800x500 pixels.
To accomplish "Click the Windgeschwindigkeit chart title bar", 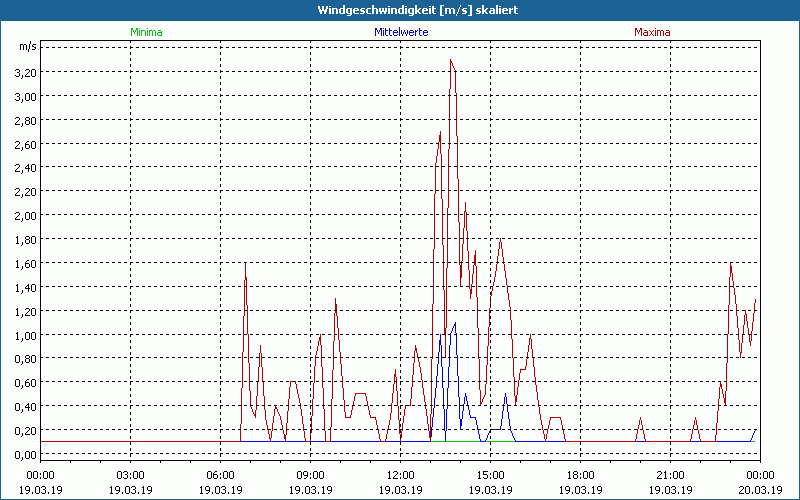I will [x=400, y=10].
